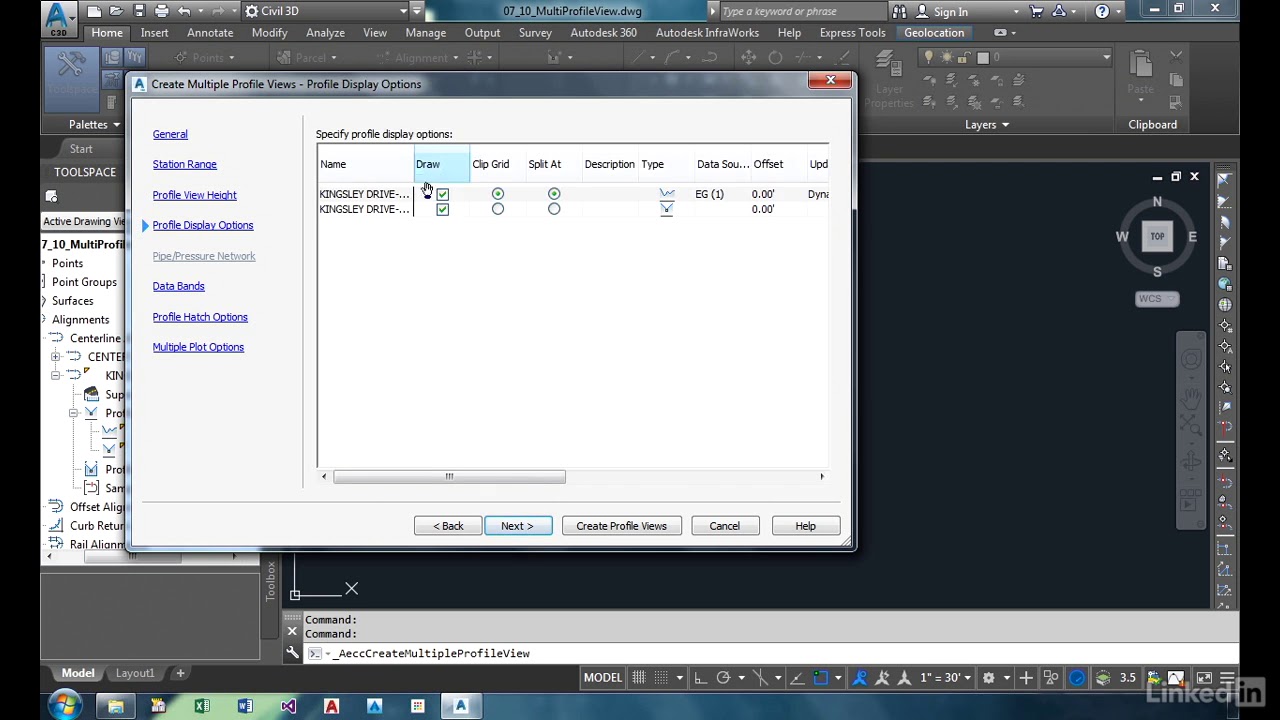The image size is (1280, 720).
Task: Click the command line customize wrench icon
Action: pyautogui.click(x=293, y=653)
